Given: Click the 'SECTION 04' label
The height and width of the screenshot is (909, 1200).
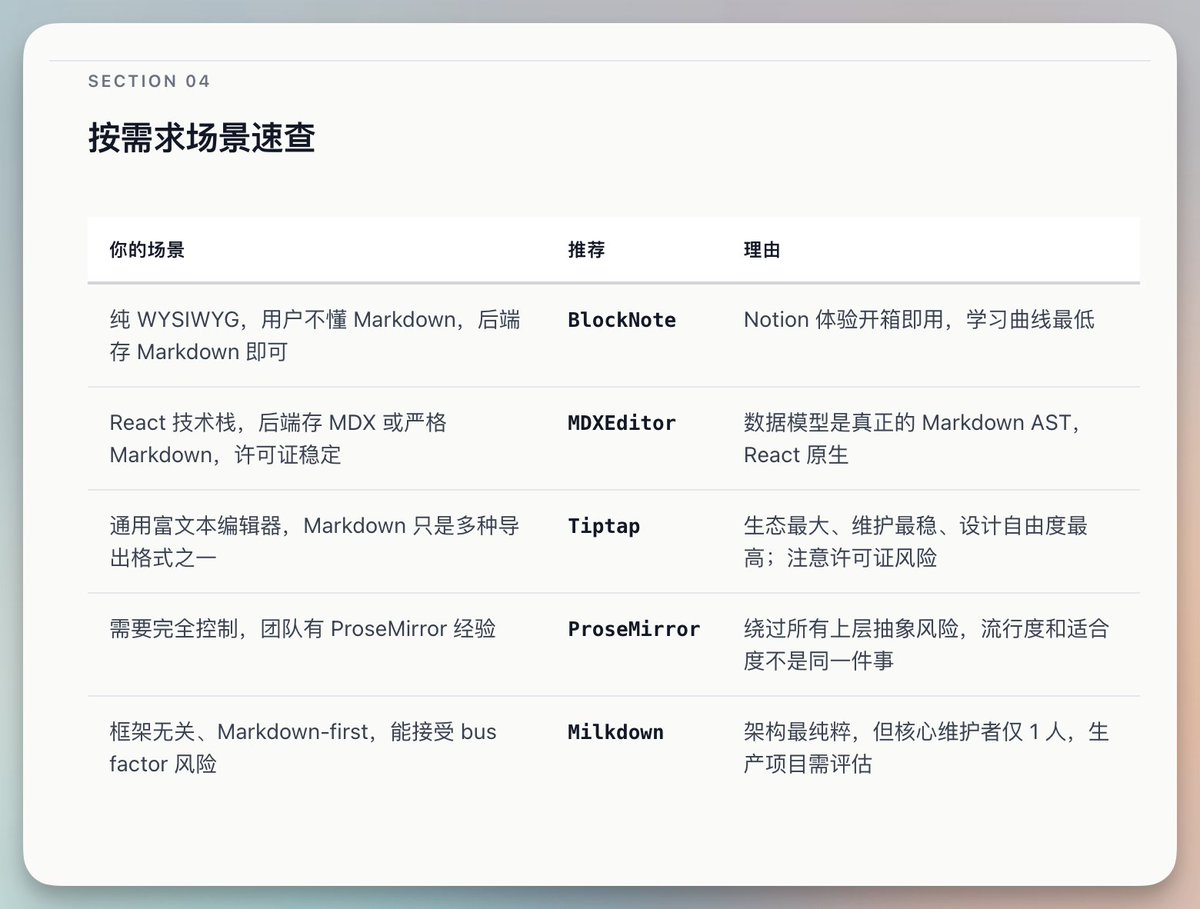Looking at the screenshot, I should 149,81.
